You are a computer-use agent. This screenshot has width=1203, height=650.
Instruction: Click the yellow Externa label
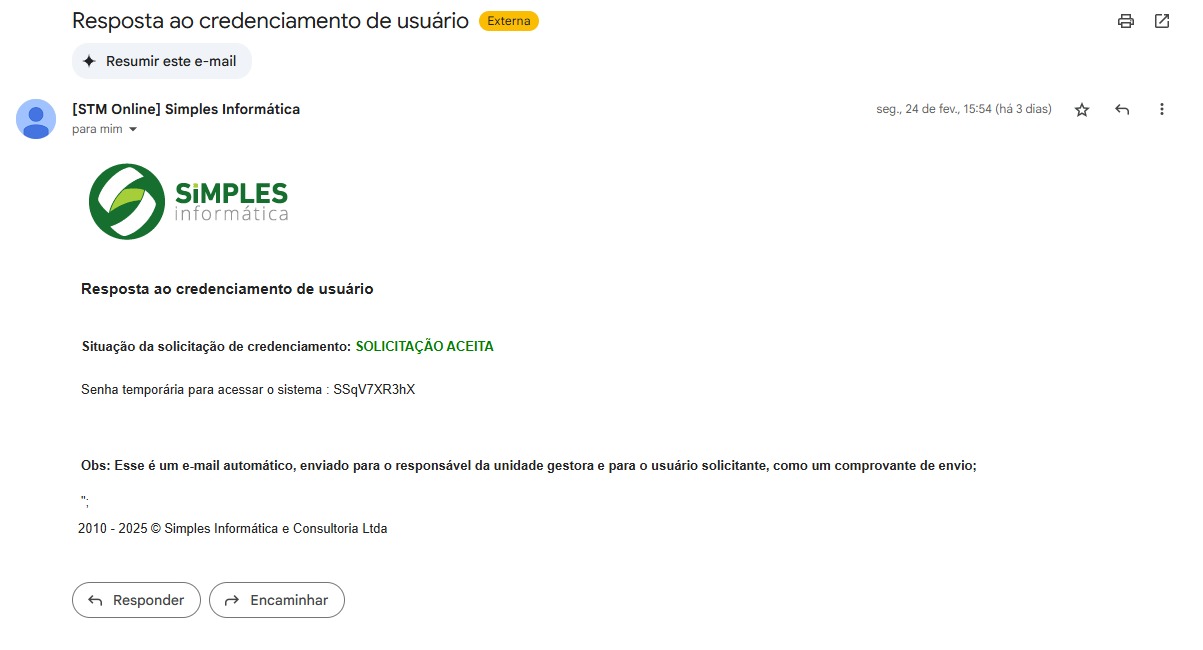click(509, 21)
